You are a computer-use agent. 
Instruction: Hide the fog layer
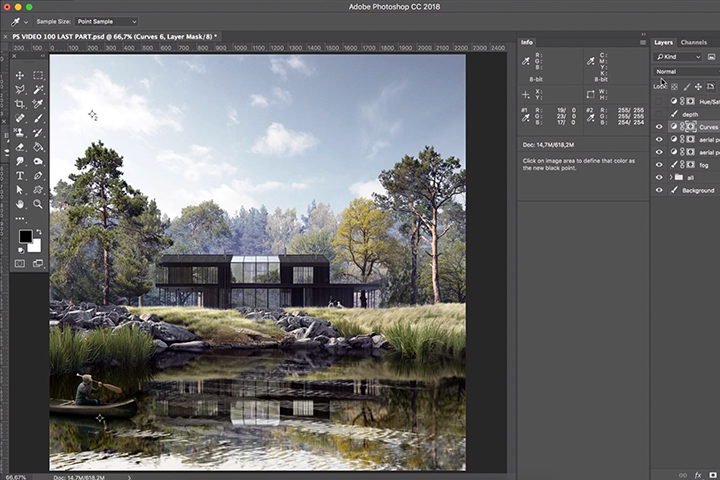click(659, 165)
